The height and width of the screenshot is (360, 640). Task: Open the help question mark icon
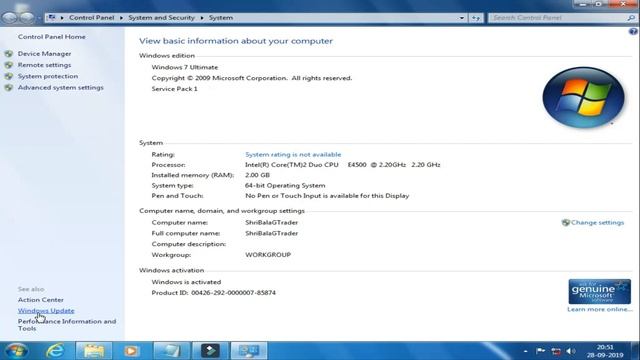(x=633, y=31)
